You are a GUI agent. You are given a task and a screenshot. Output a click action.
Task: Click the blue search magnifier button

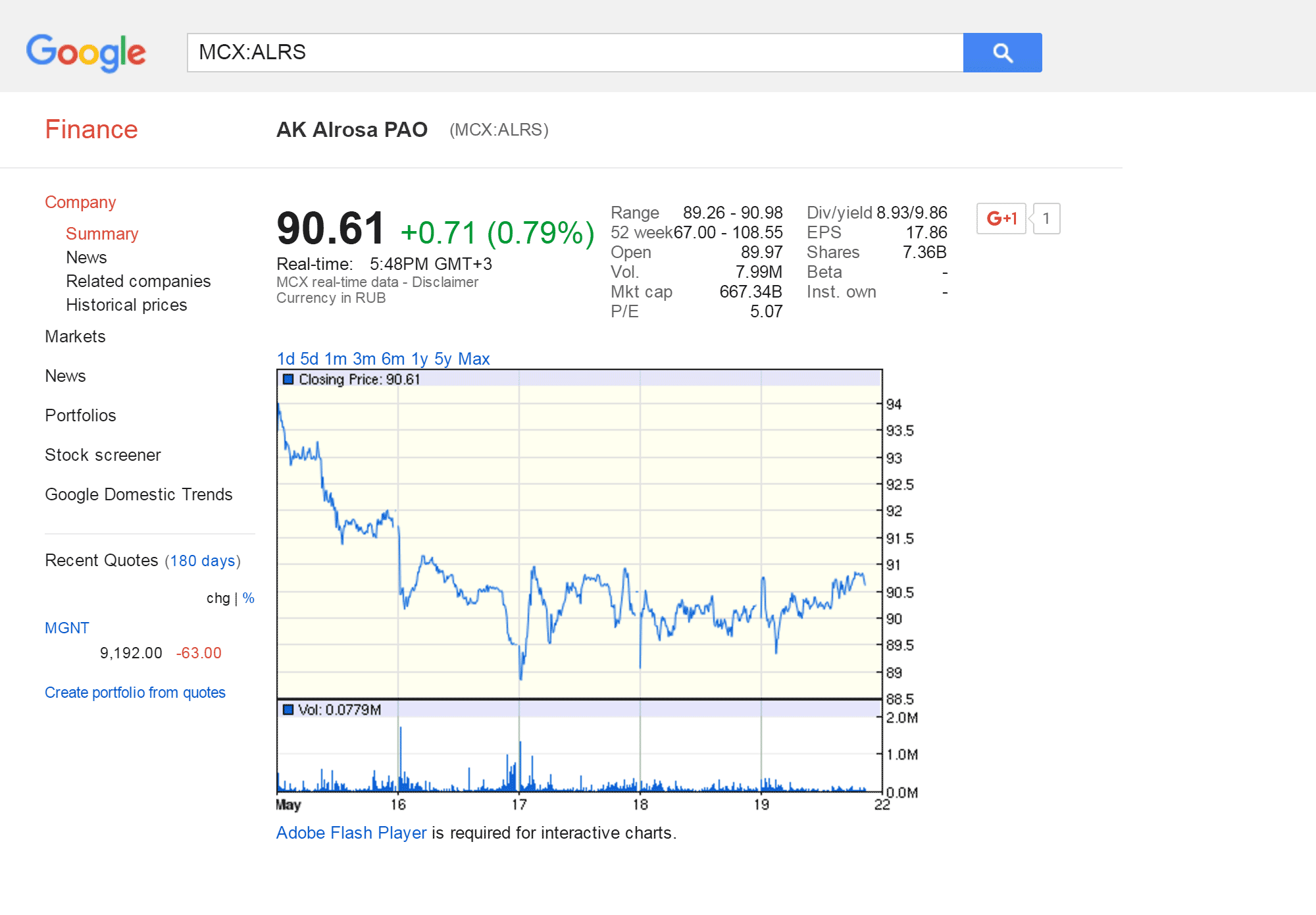pyautogui.click(x=1002, y=53)
